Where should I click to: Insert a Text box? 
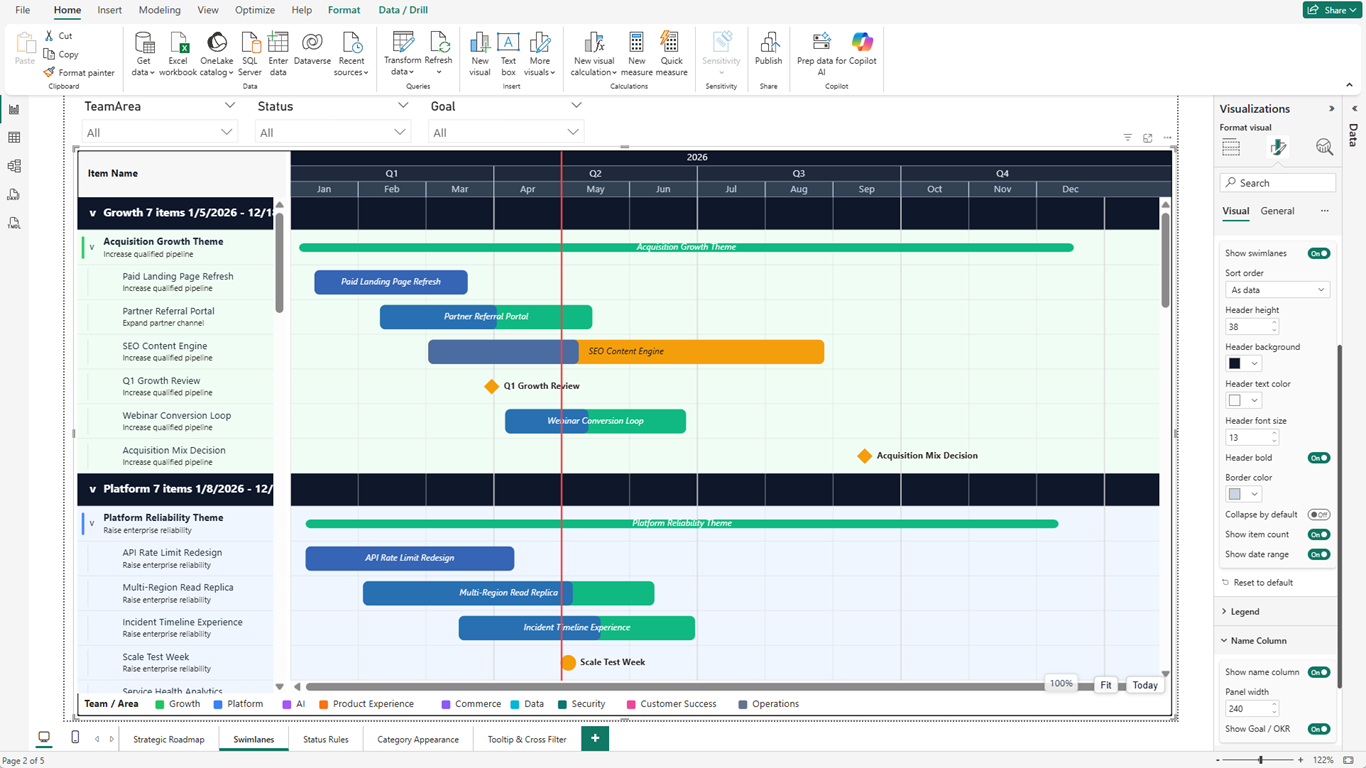[x=508, y=54]
